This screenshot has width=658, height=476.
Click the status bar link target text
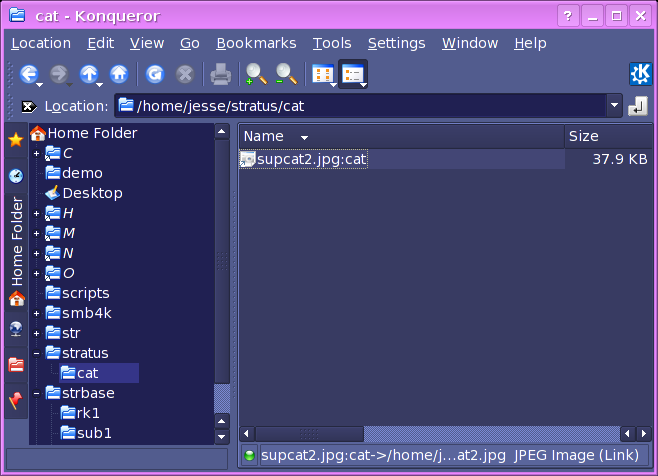[383, 455]
